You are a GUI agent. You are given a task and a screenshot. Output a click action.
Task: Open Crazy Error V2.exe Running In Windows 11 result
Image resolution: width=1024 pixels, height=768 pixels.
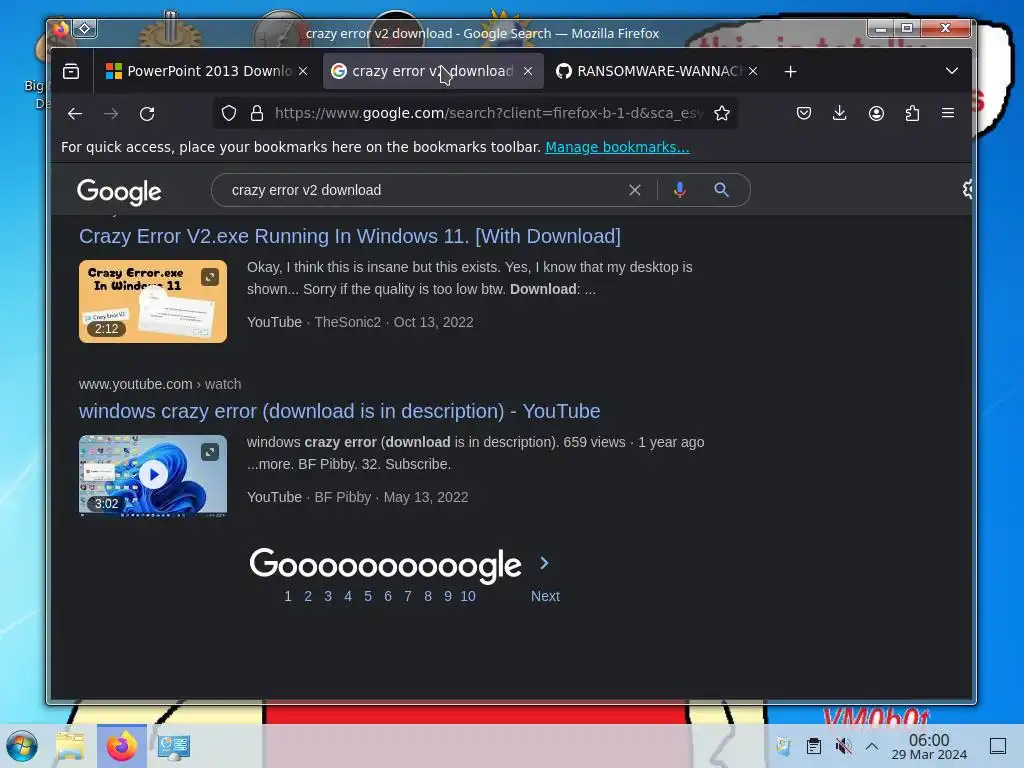tap(350, 236)
